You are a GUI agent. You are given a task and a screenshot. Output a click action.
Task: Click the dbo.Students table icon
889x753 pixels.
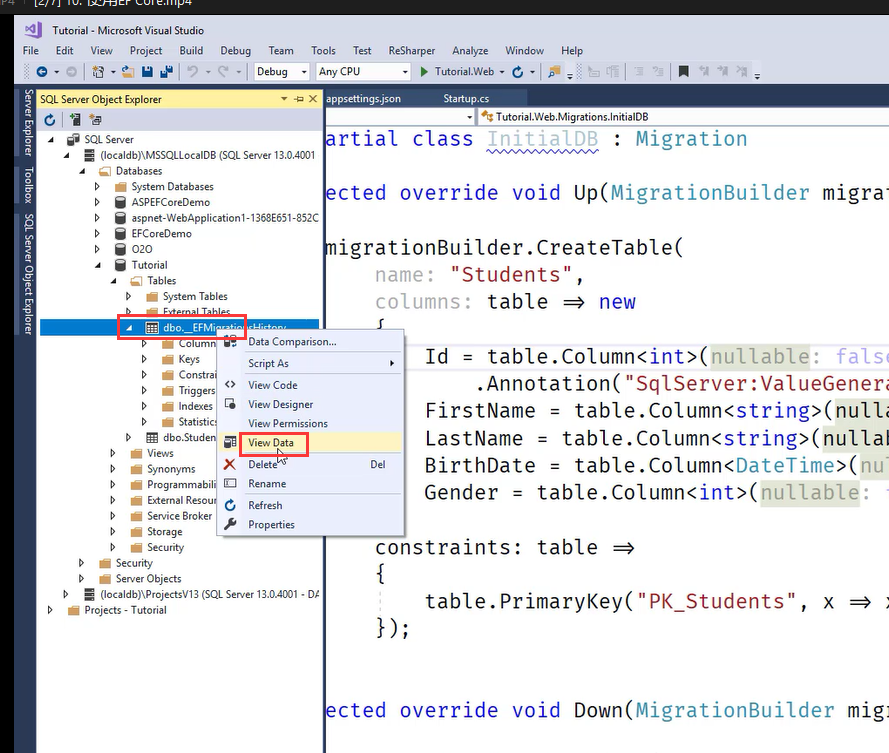click(152, 438)
